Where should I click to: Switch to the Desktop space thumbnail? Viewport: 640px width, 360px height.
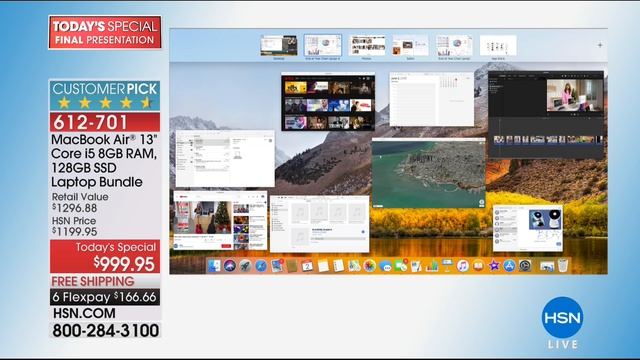(x=279, y=45)
